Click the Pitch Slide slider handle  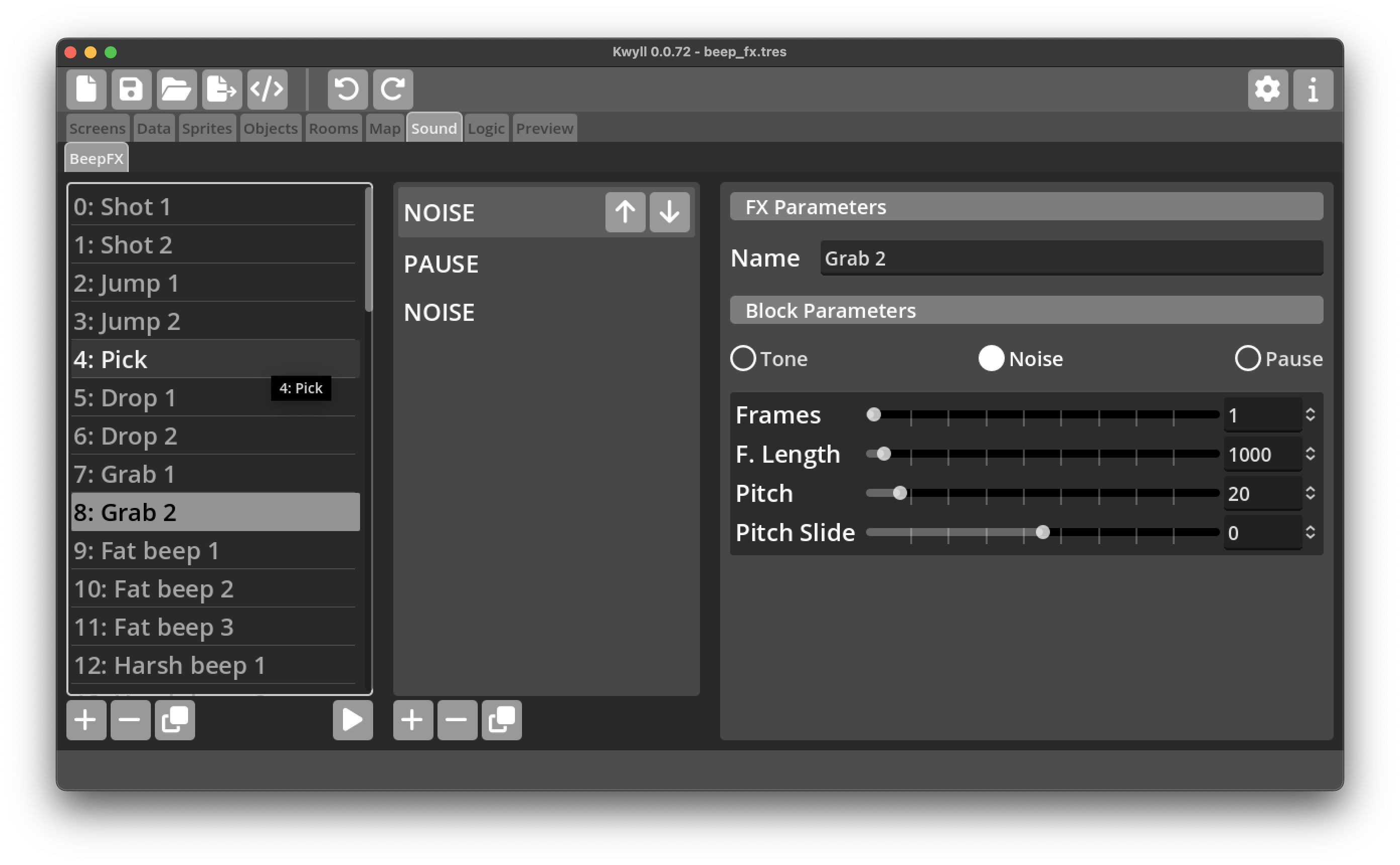(1042, 533)
